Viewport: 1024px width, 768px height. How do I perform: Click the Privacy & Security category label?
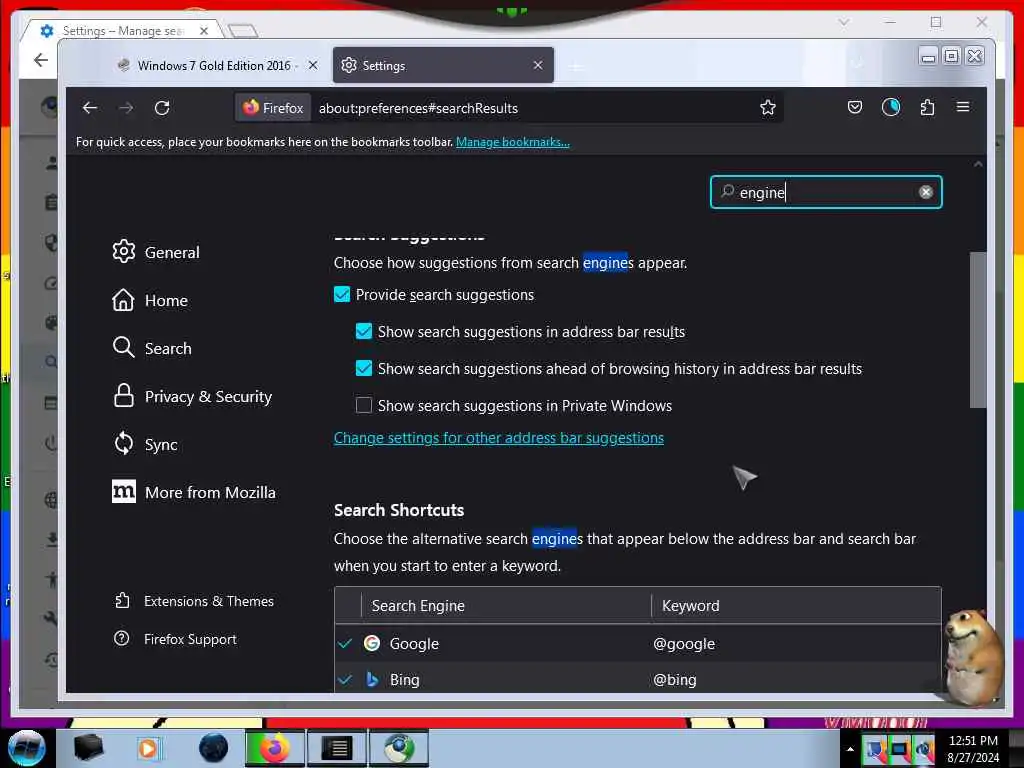[208, 396]
